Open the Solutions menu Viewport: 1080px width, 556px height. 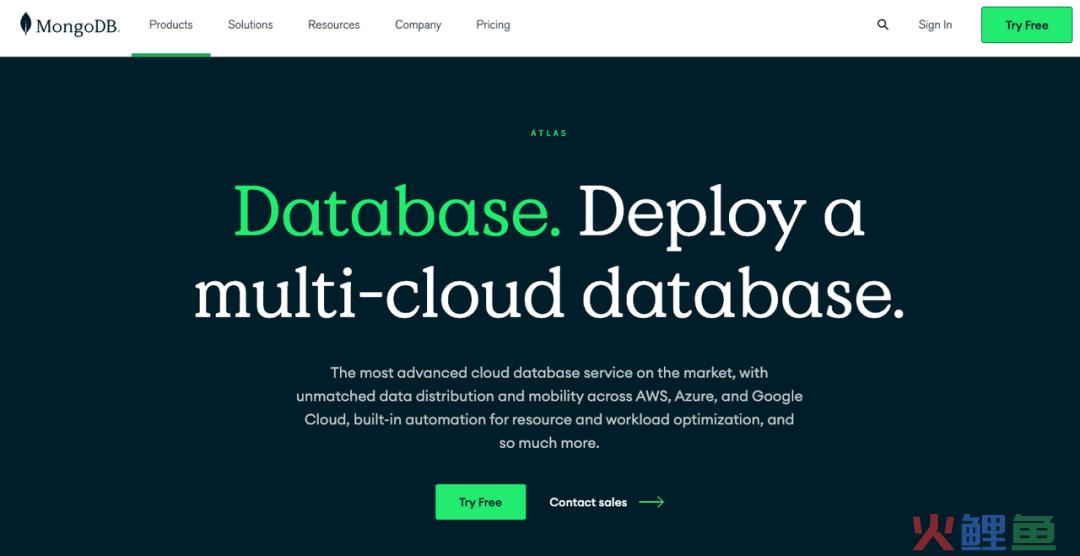pyautogui.click(x=250, y=25)
